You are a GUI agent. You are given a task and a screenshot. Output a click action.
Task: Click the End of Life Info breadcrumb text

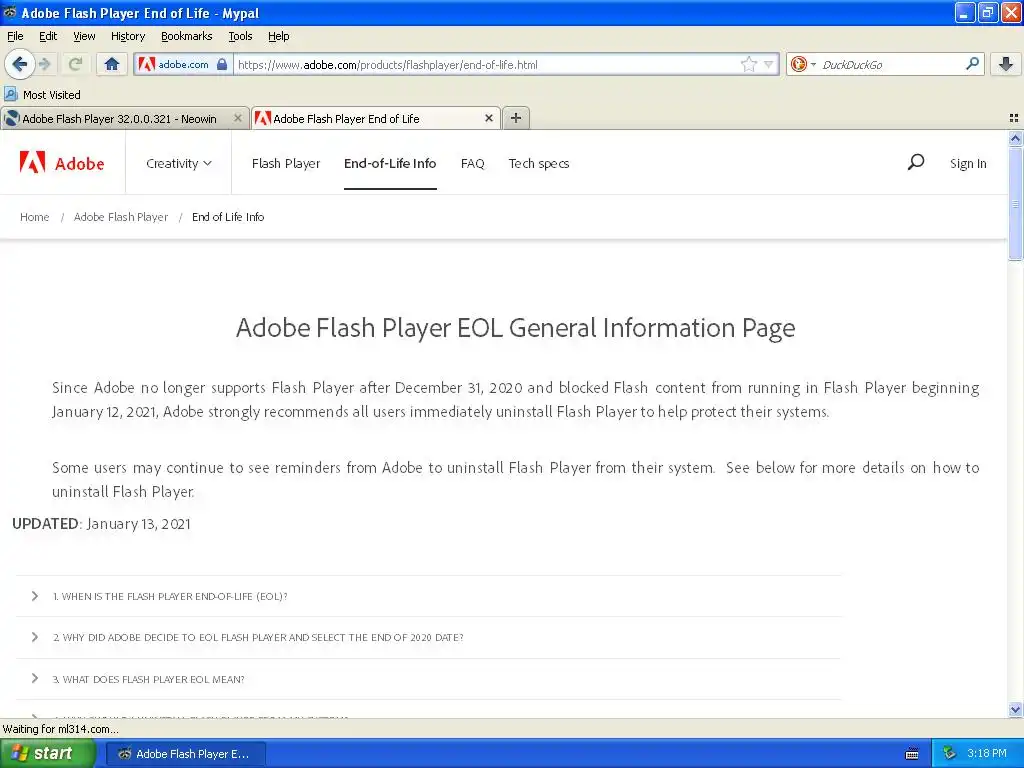coord(228,217)
